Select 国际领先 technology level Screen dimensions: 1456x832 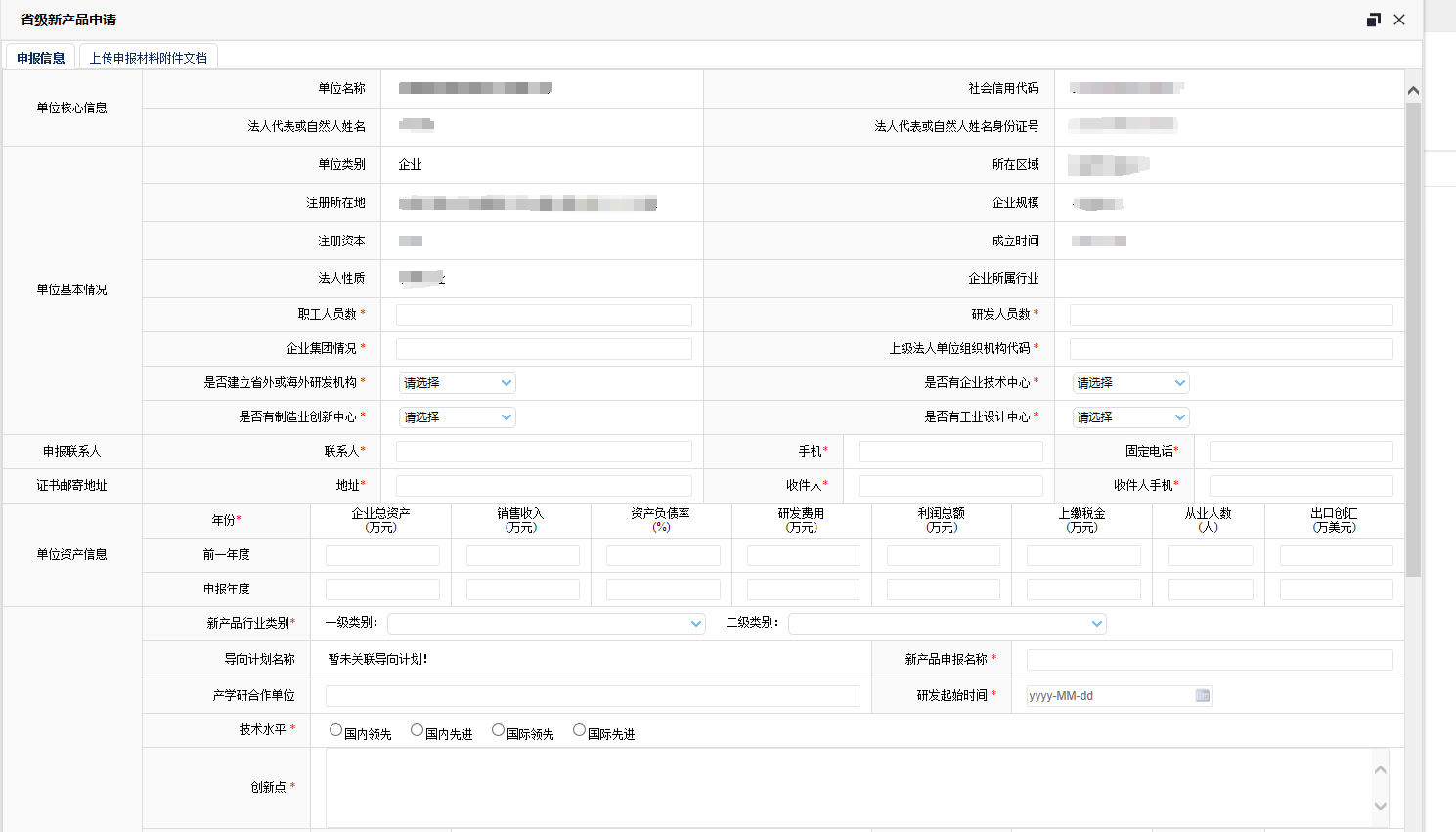point(498,730)
